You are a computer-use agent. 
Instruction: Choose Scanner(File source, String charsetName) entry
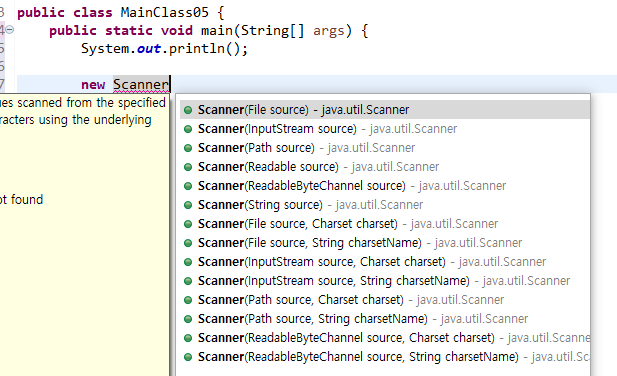pyautogui.click(x=385, y=243)
